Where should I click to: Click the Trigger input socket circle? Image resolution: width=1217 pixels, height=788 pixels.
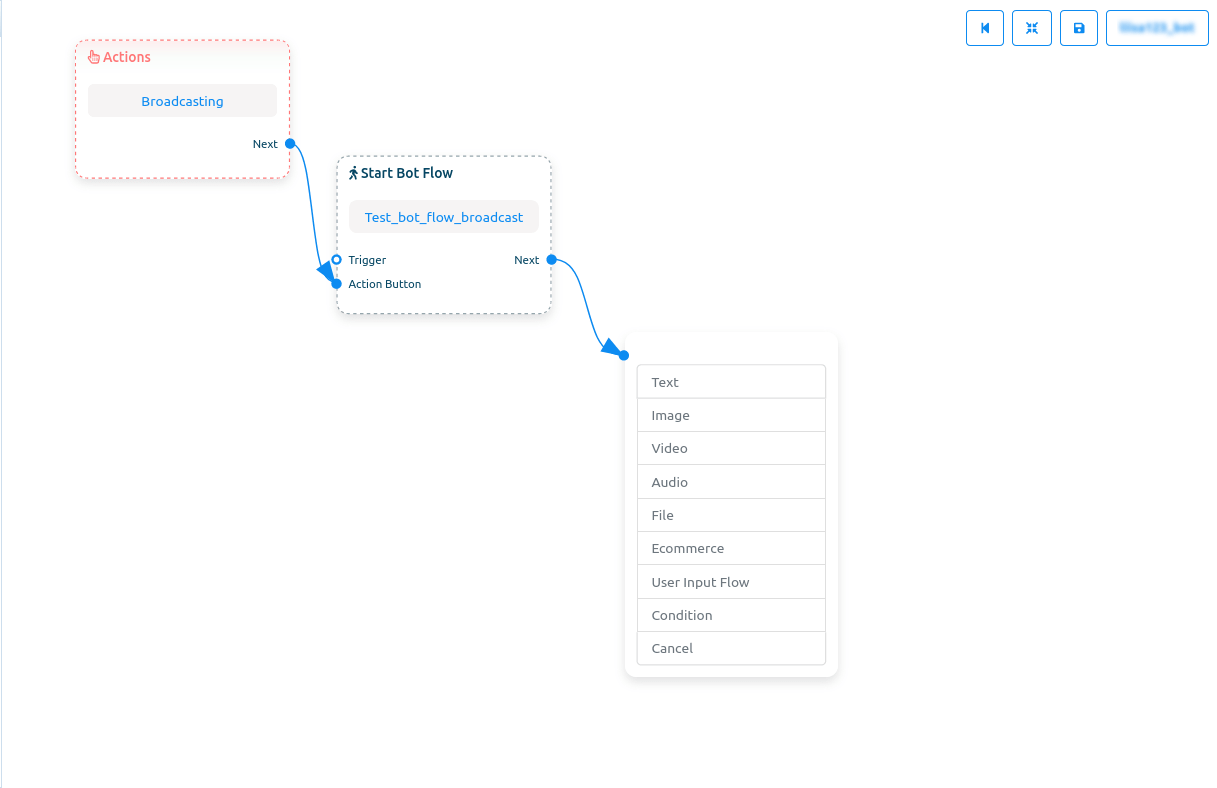337,260
